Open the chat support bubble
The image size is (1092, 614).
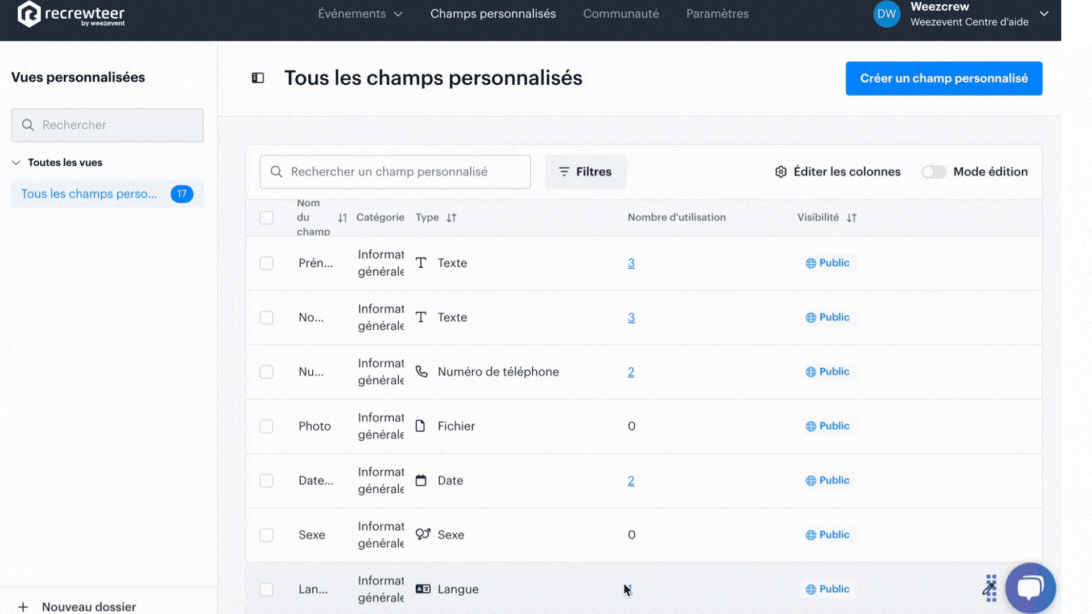click(x=1030, y=588)
